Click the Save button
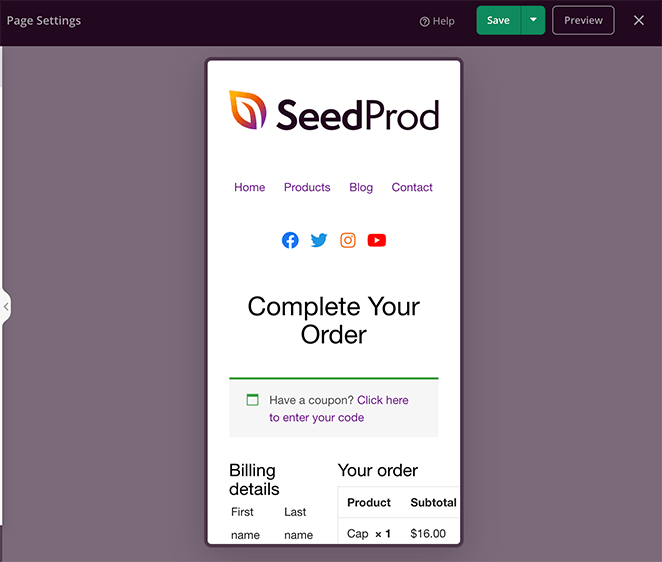This screenshot has width=662, height=562. pos(499,20)
